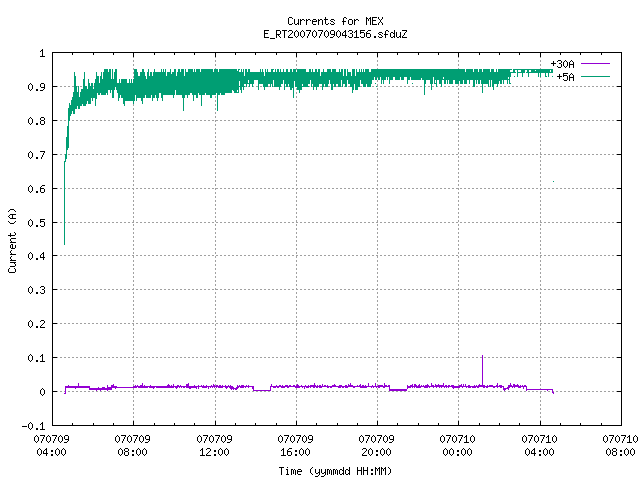
Task: Click the x-axis label 070709 08:00
Action: (133, 446)
